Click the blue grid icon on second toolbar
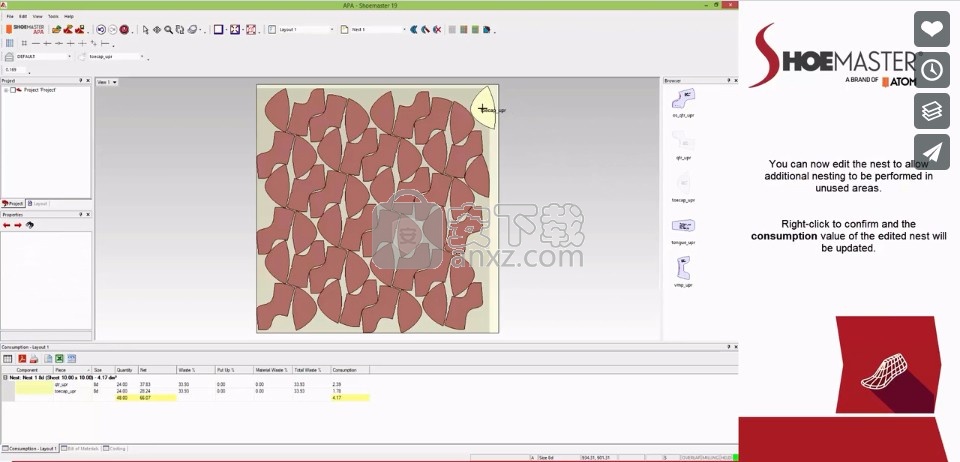Viewport: 960px width, 462px height. pyautogui.click(x=9, y=43)
